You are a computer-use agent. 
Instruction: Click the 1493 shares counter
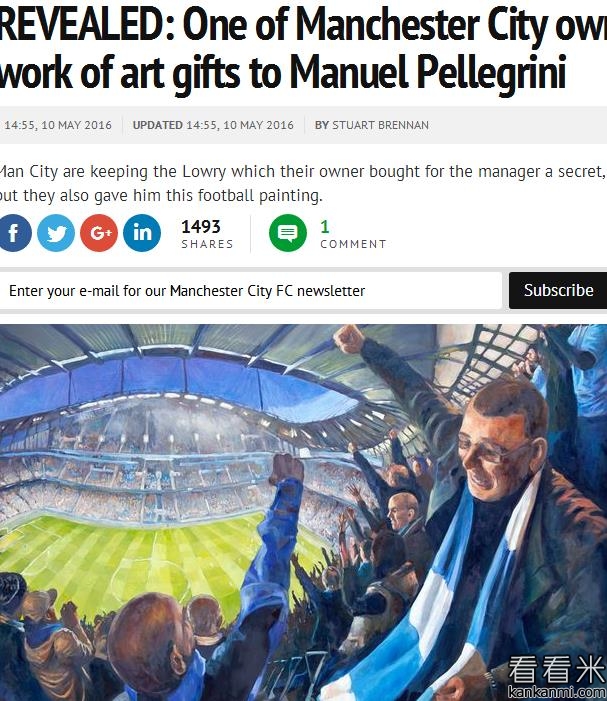[x=206, y=234]
